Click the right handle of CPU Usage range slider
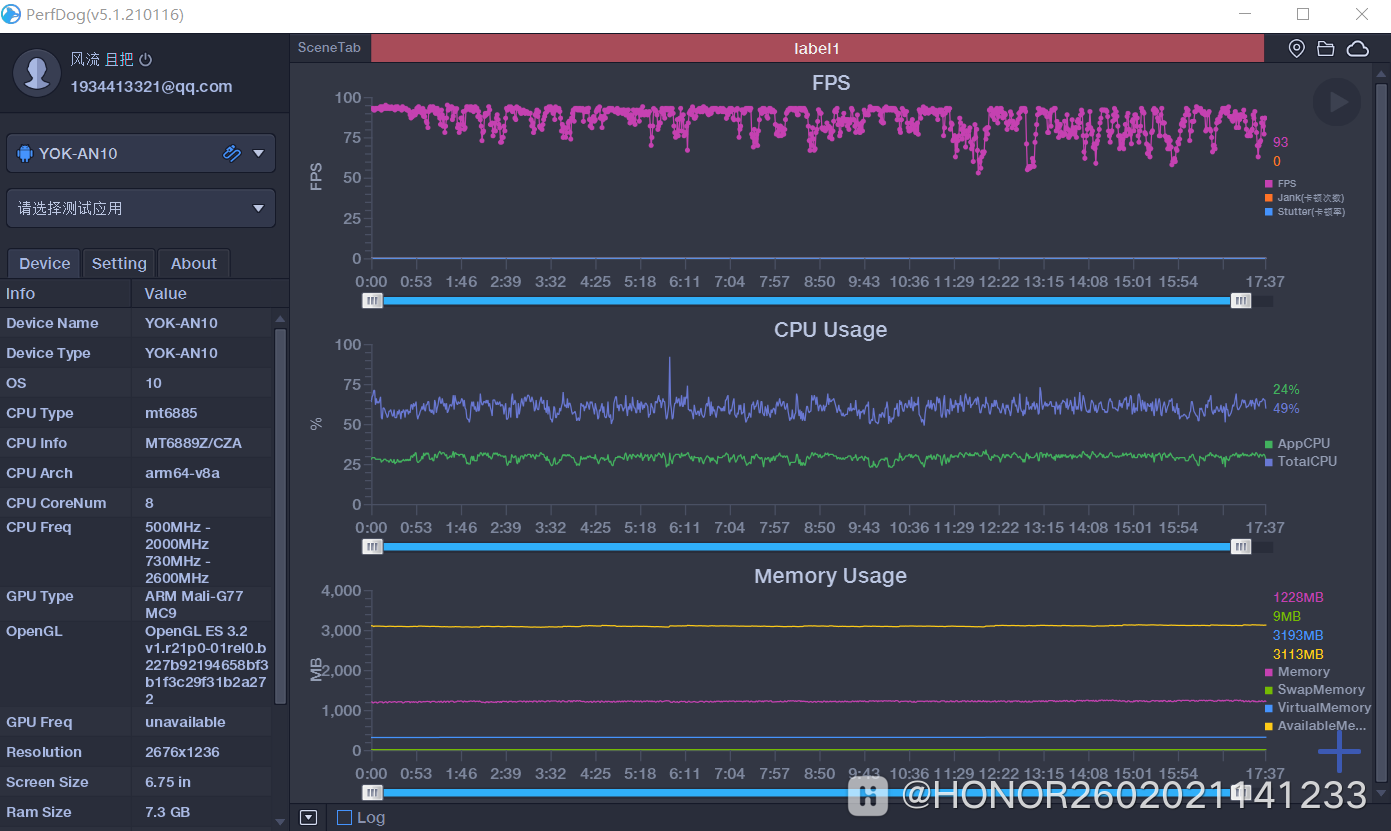1391x831 pixels. click(1241, 546)
